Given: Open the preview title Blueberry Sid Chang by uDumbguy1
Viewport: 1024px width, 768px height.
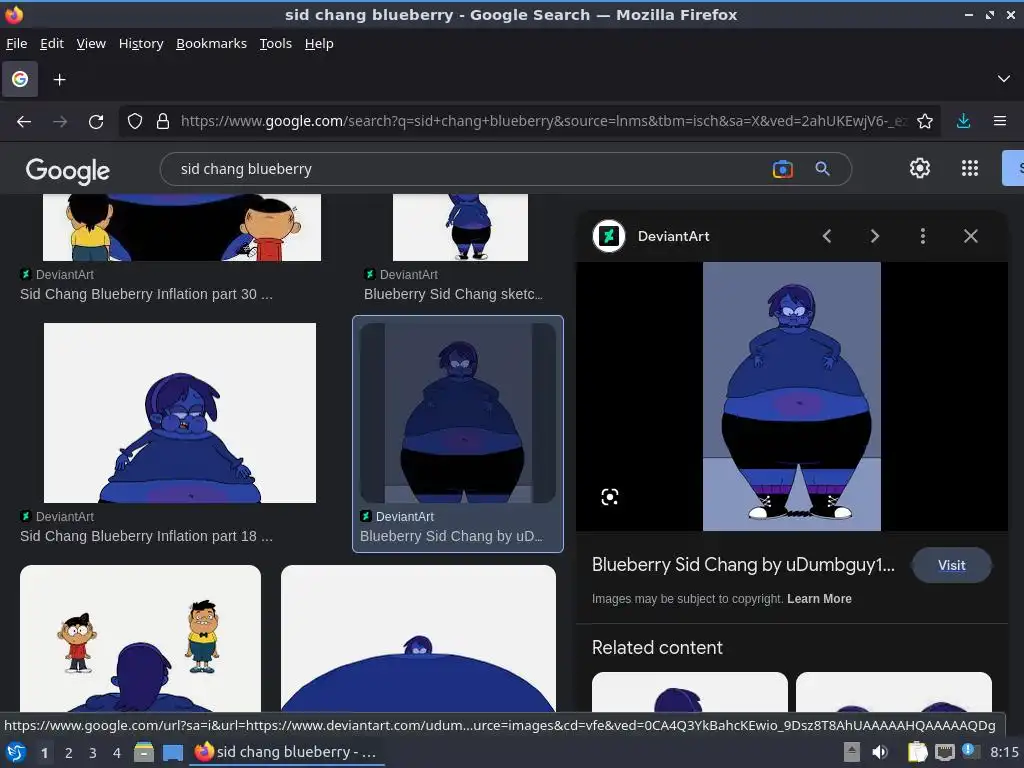Looking at the screenshot, I should coord(743,565).
